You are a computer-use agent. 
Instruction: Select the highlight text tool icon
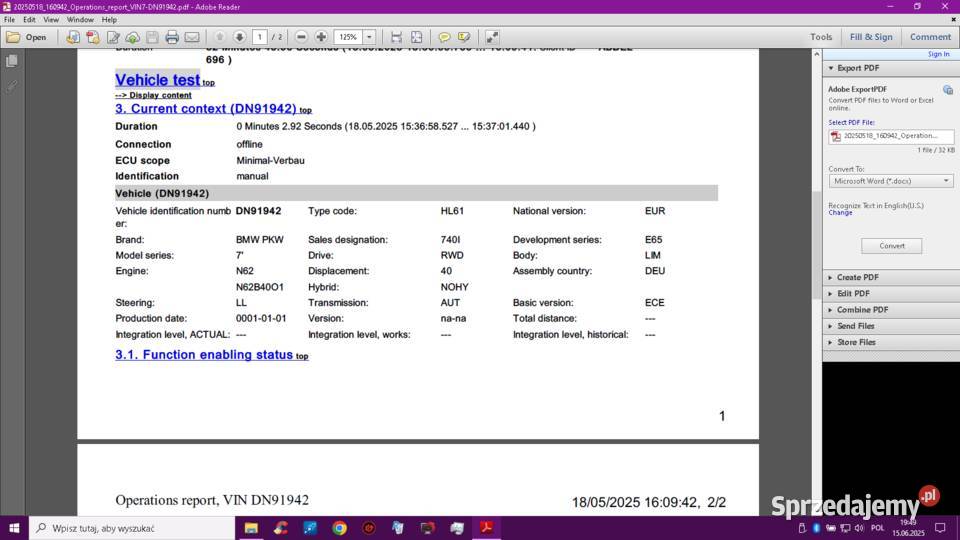click(x=464, y=37)
